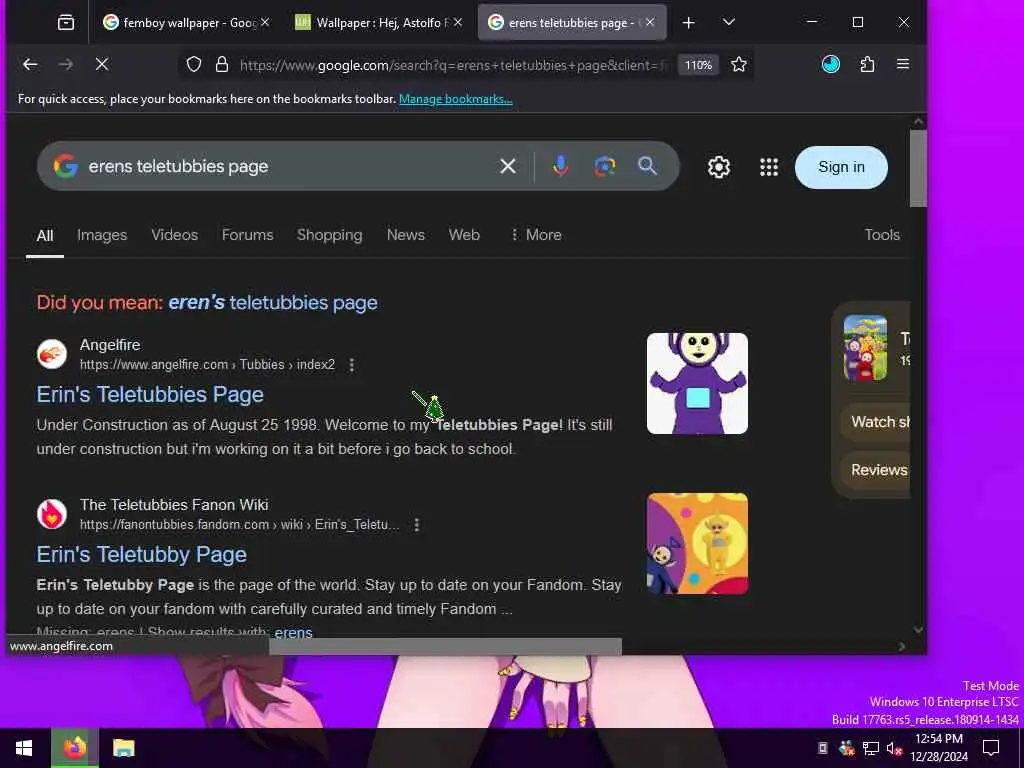Bookmark this page with star icon
Screen dimensions: 1024x768
click(739, 64)
